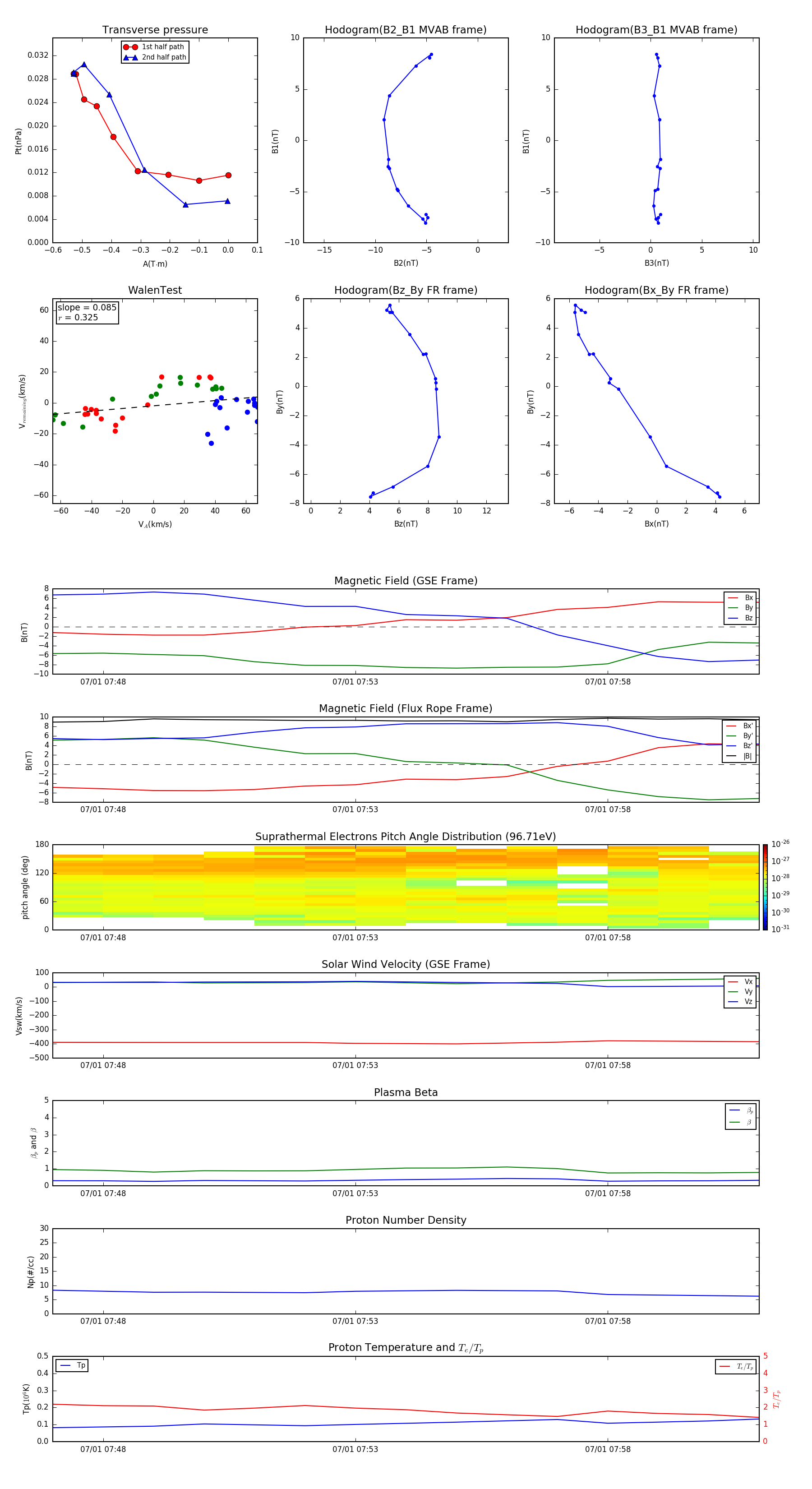Image resolution: width=812 pixels, height=1489 pixels.
Task: Click the 'pitch angle (deg)' axis label
Action: click(25, 887)
